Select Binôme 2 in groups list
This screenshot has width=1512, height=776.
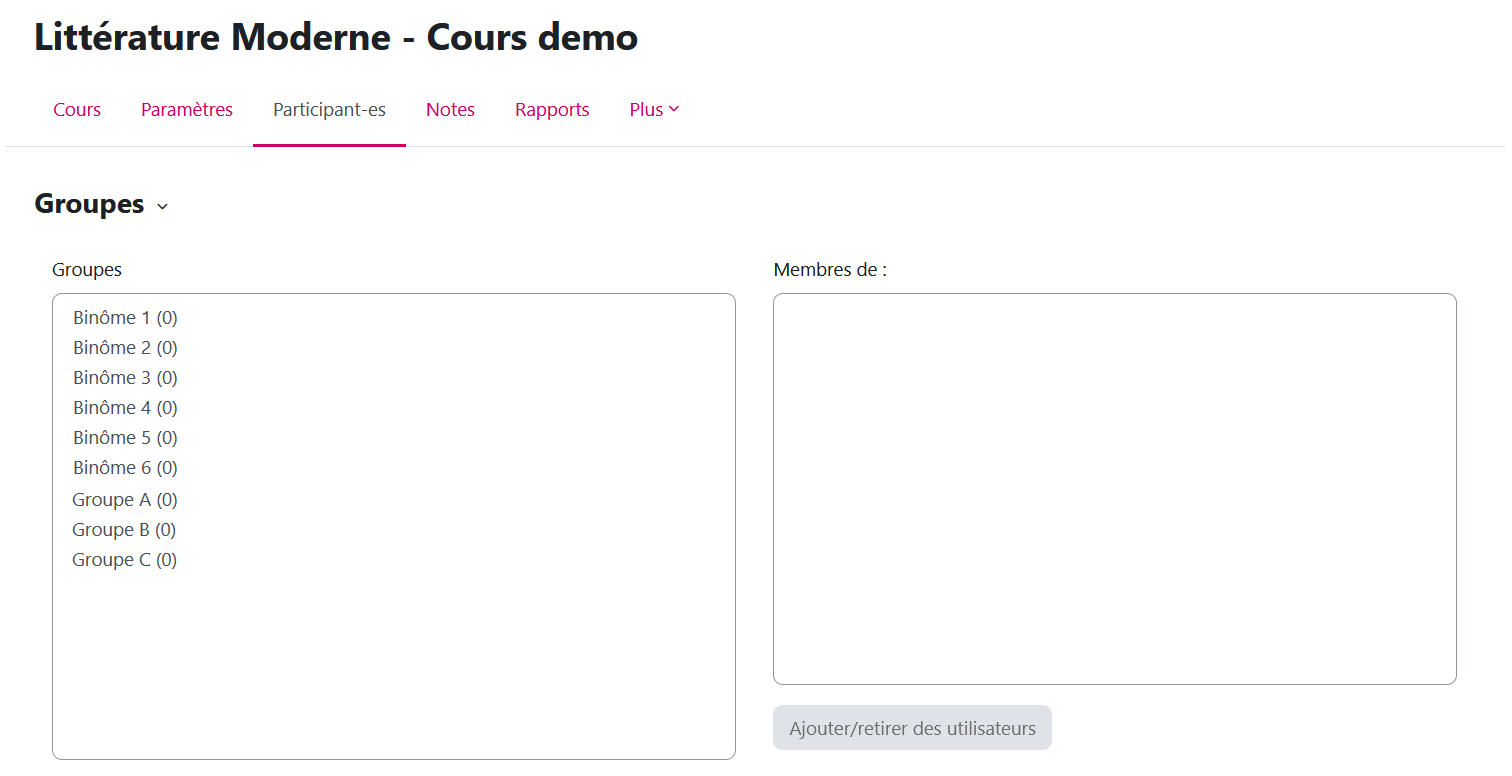[x=125, y=348]
